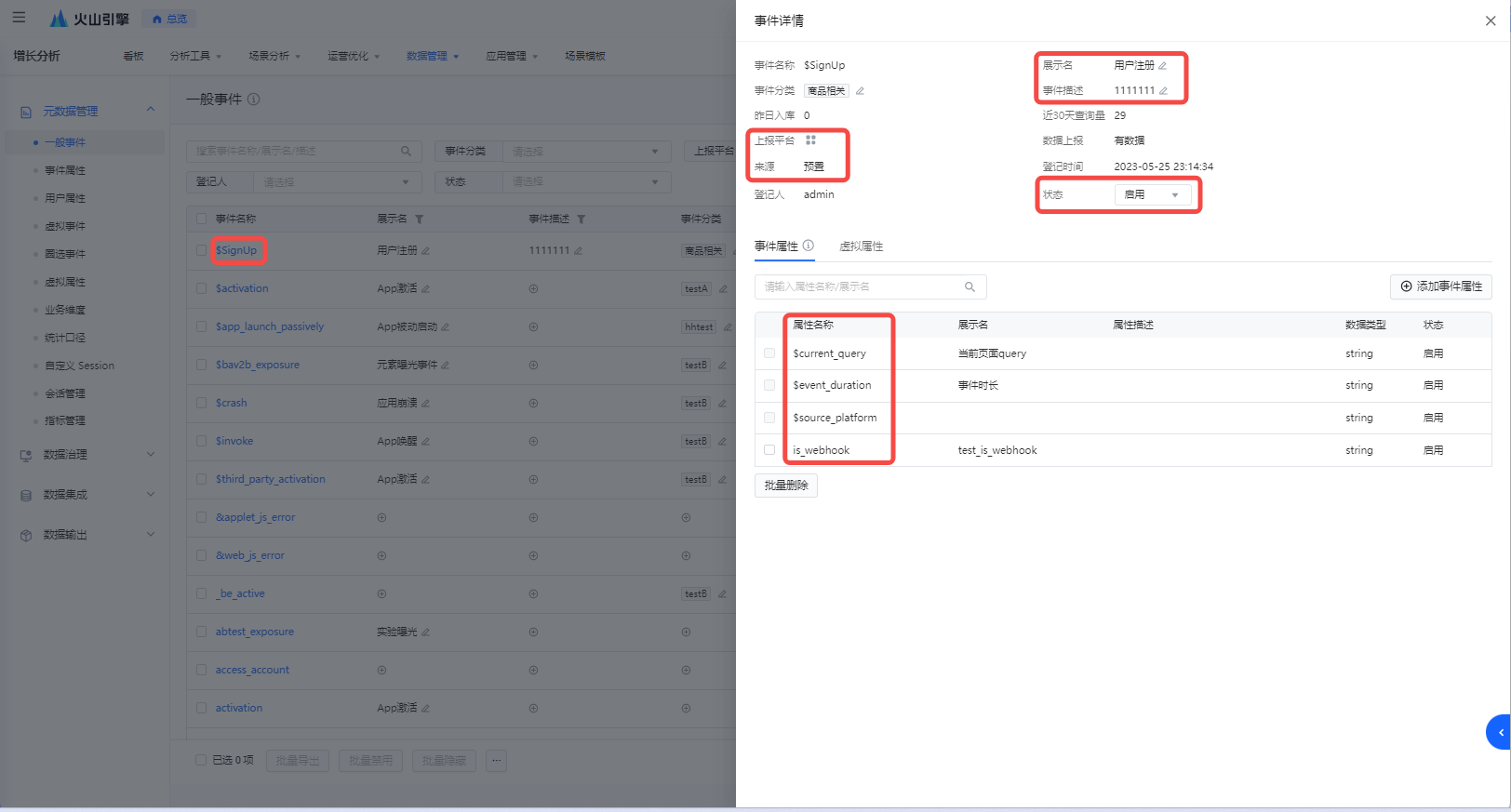Close the 事件详情 panel
This screenshot has height=812, width=1511.
point(1491,20)
